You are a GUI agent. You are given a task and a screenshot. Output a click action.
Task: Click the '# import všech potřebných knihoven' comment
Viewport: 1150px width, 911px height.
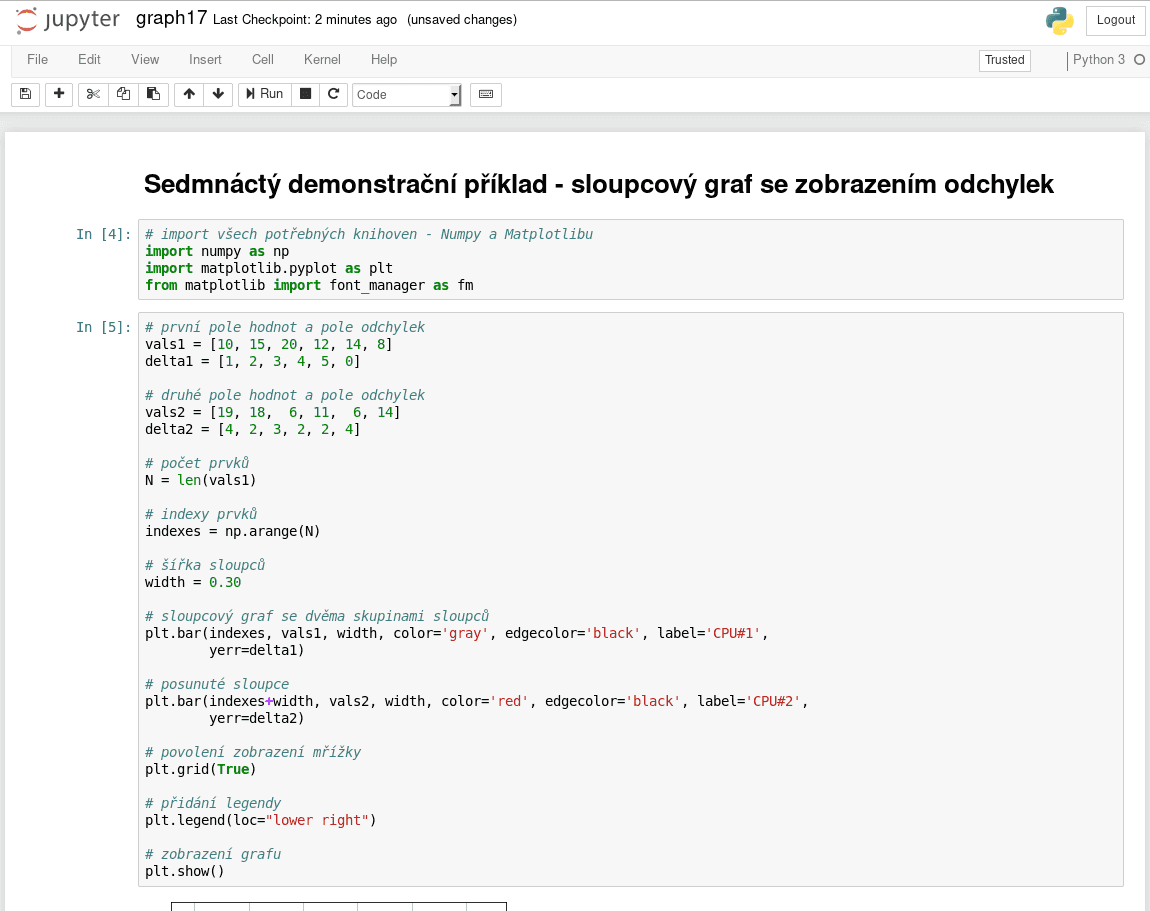point(369,235)
